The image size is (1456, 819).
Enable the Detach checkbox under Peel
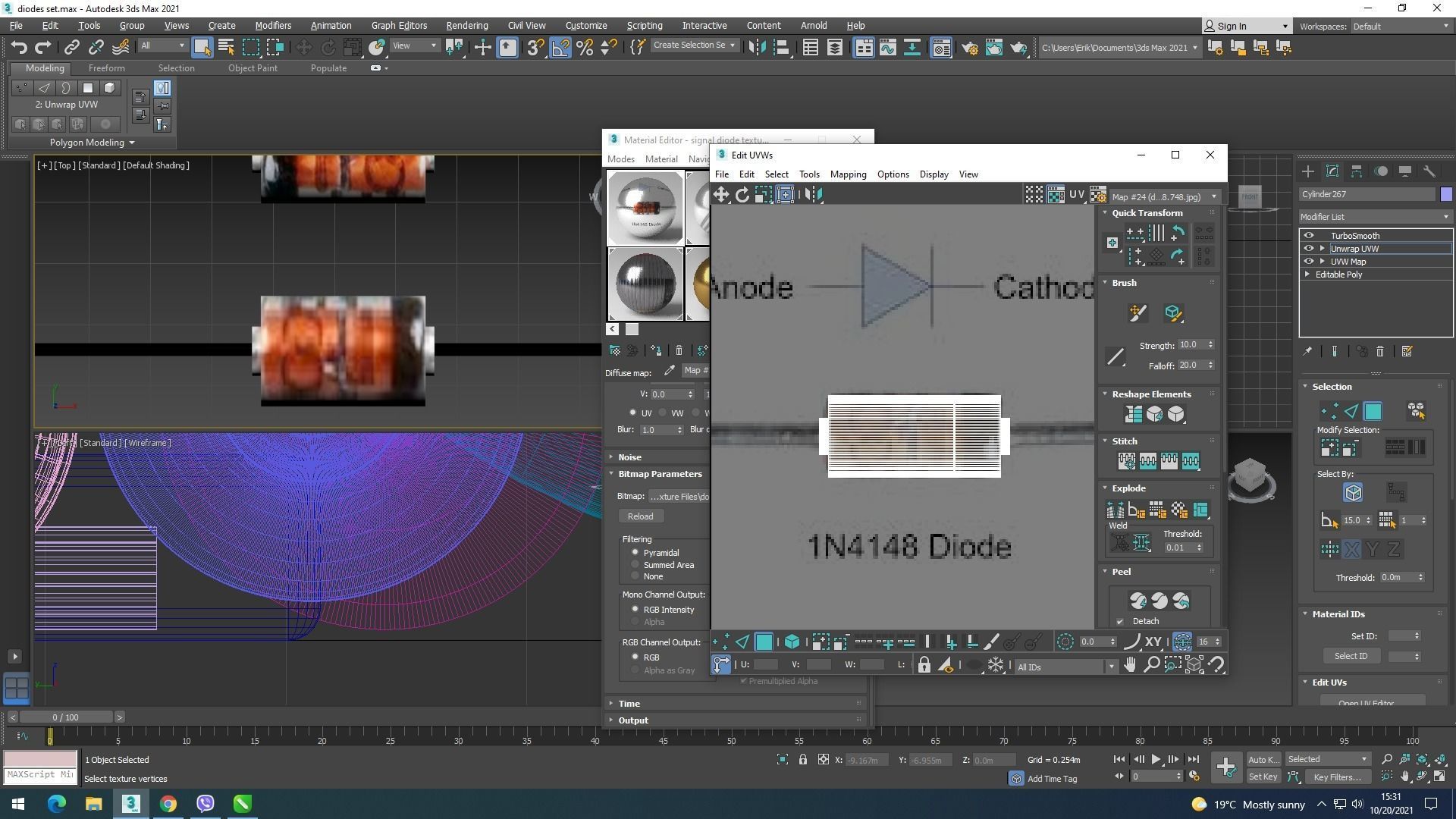click(x=1120, y=622)
